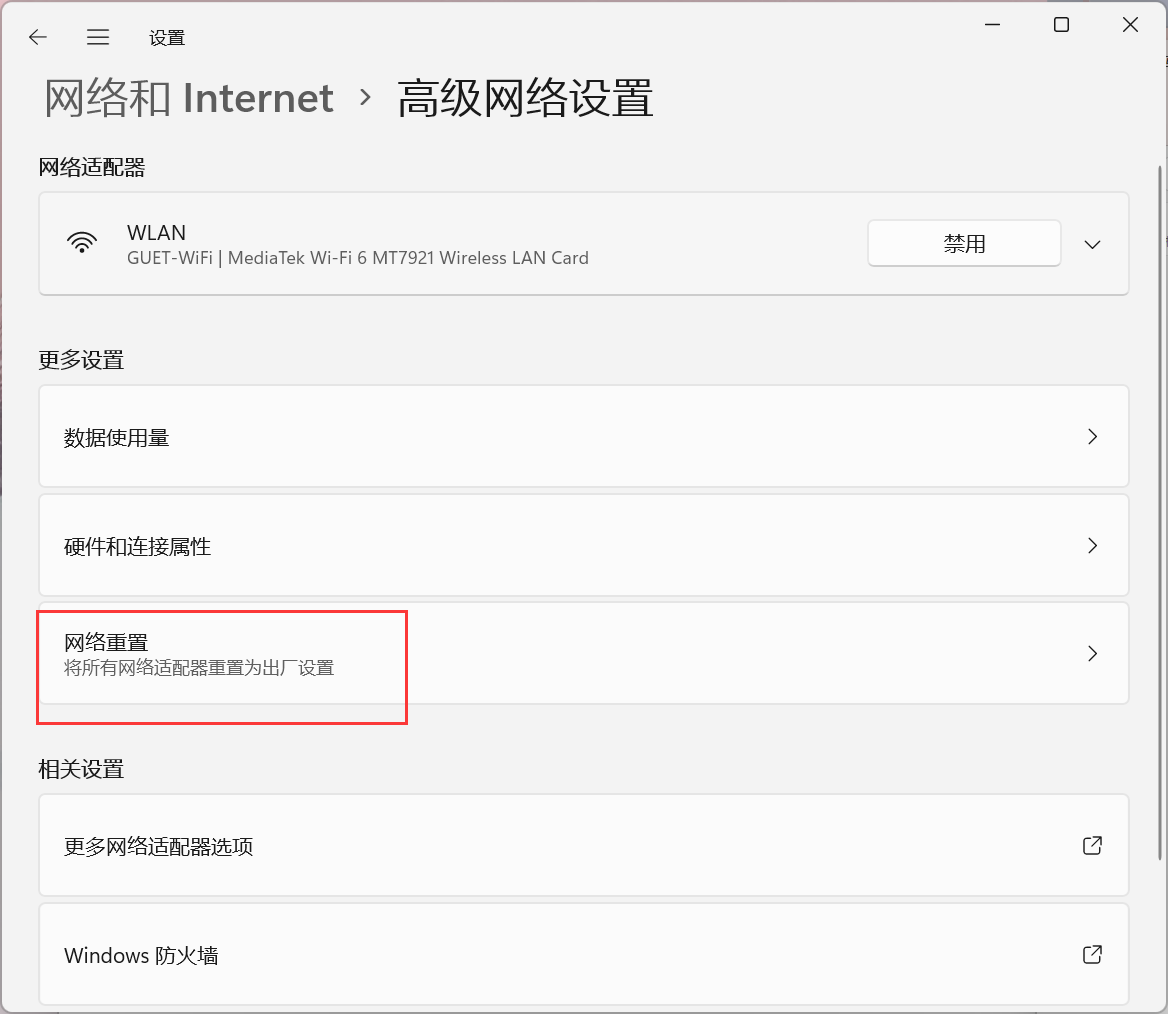Click the WLAN adapter name
1168x1014 pixels.
click(156, 232)
